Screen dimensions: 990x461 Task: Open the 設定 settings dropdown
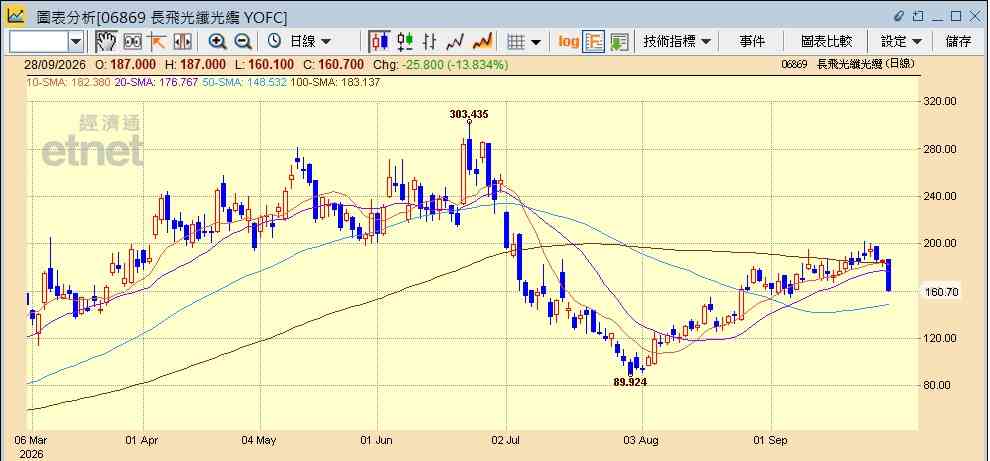click(x=901, y=42)
